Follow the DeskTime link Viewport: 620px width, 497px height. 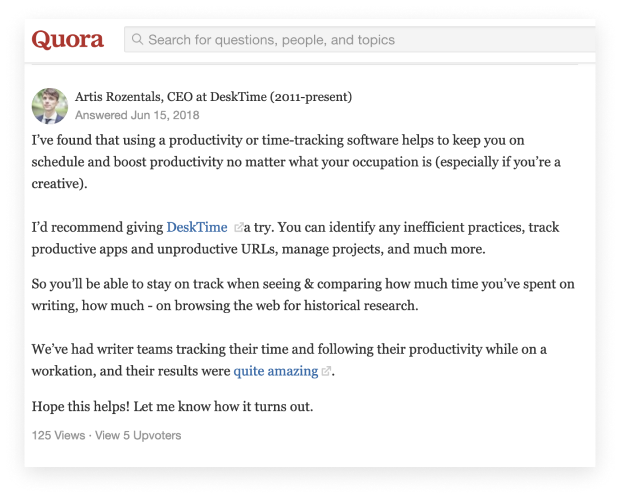point(197,227)
